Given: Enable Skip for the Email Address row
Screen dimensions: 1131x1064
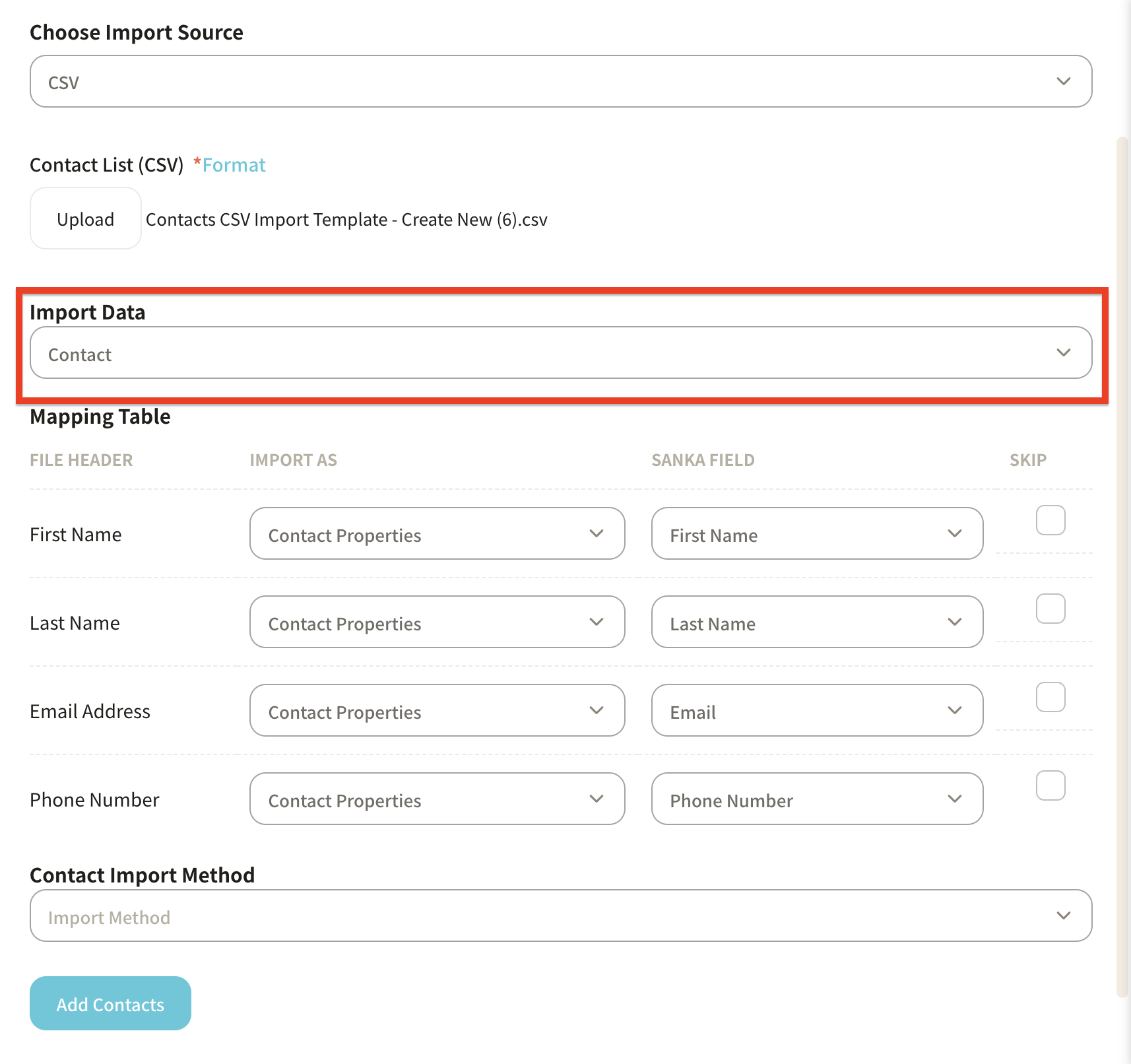Looking at the screenshot, I should click(x=1050, y=697).
